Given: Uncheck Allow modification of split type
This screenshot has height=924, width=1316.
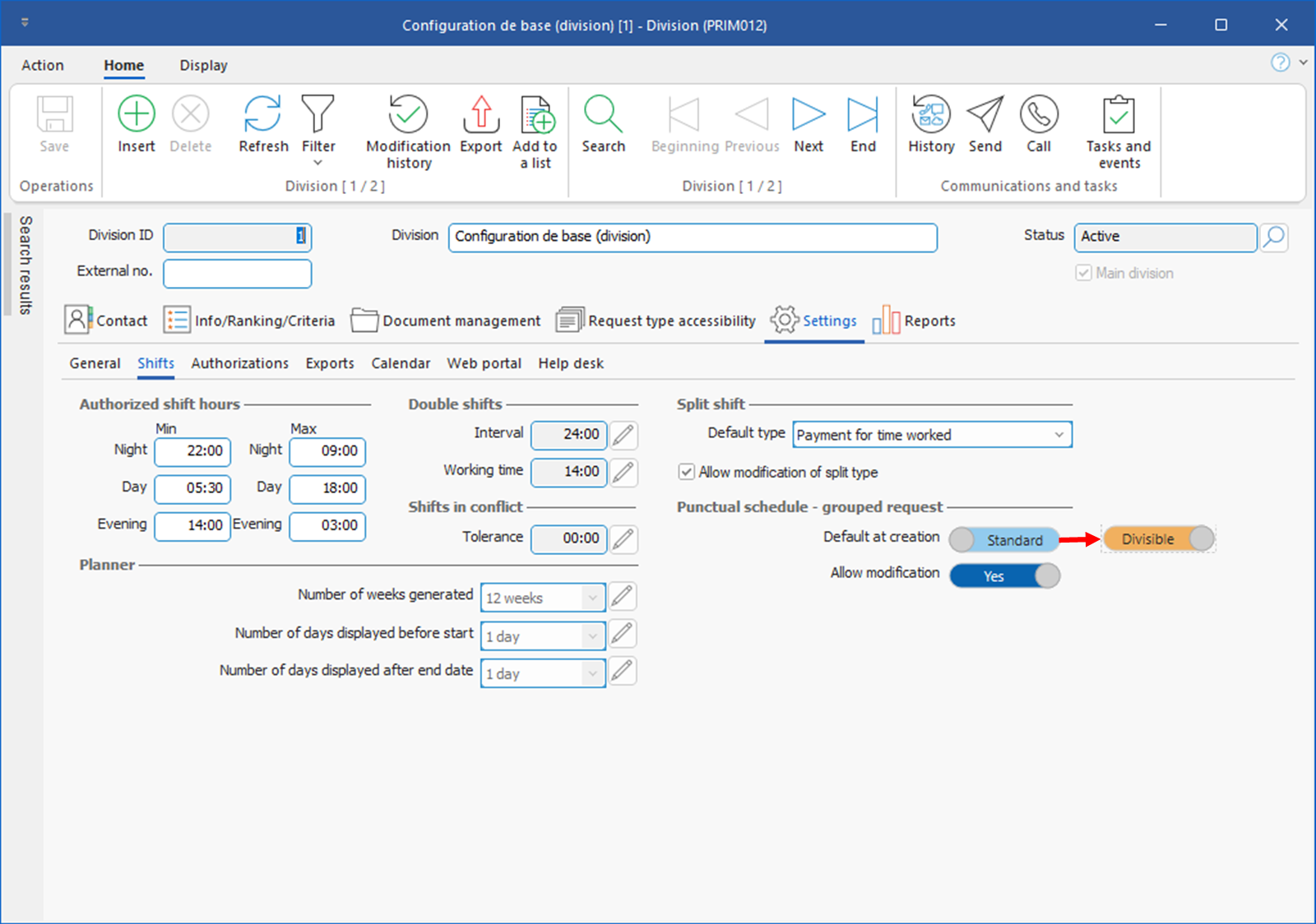Looking at the screenshot, I should (686, 472).
